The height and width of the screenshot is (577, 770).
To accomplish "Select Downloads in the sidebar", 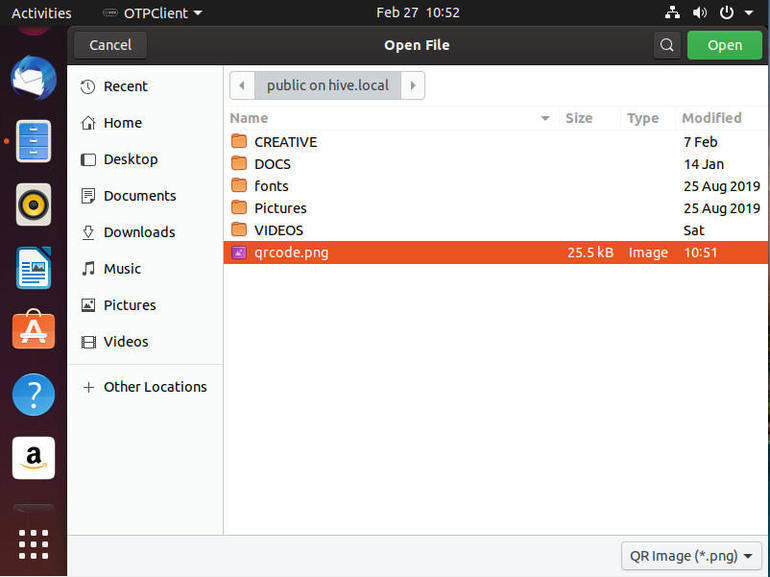I will (x=139, y=232).
